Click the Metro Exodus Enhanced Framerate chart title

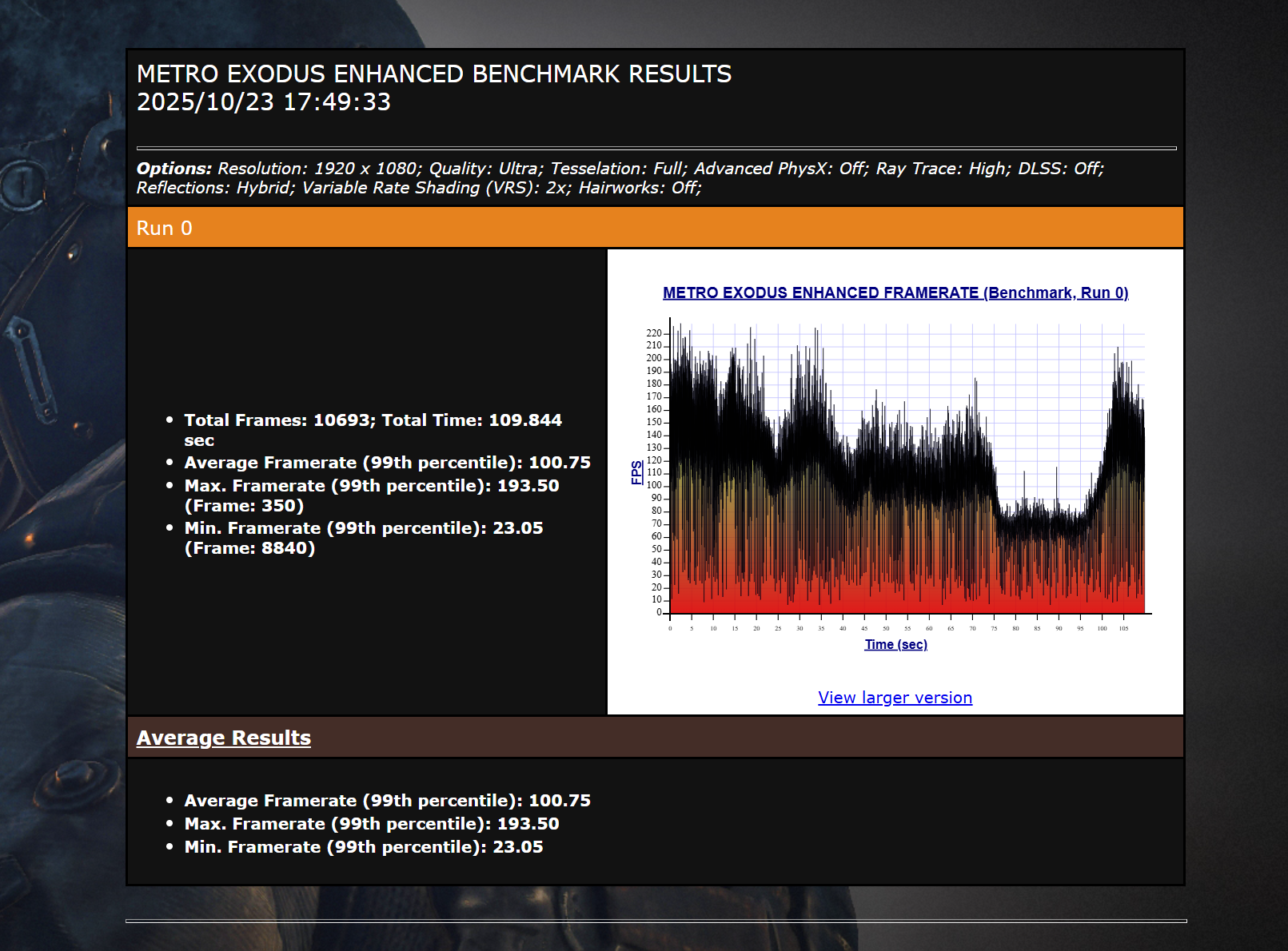[895, 293]
